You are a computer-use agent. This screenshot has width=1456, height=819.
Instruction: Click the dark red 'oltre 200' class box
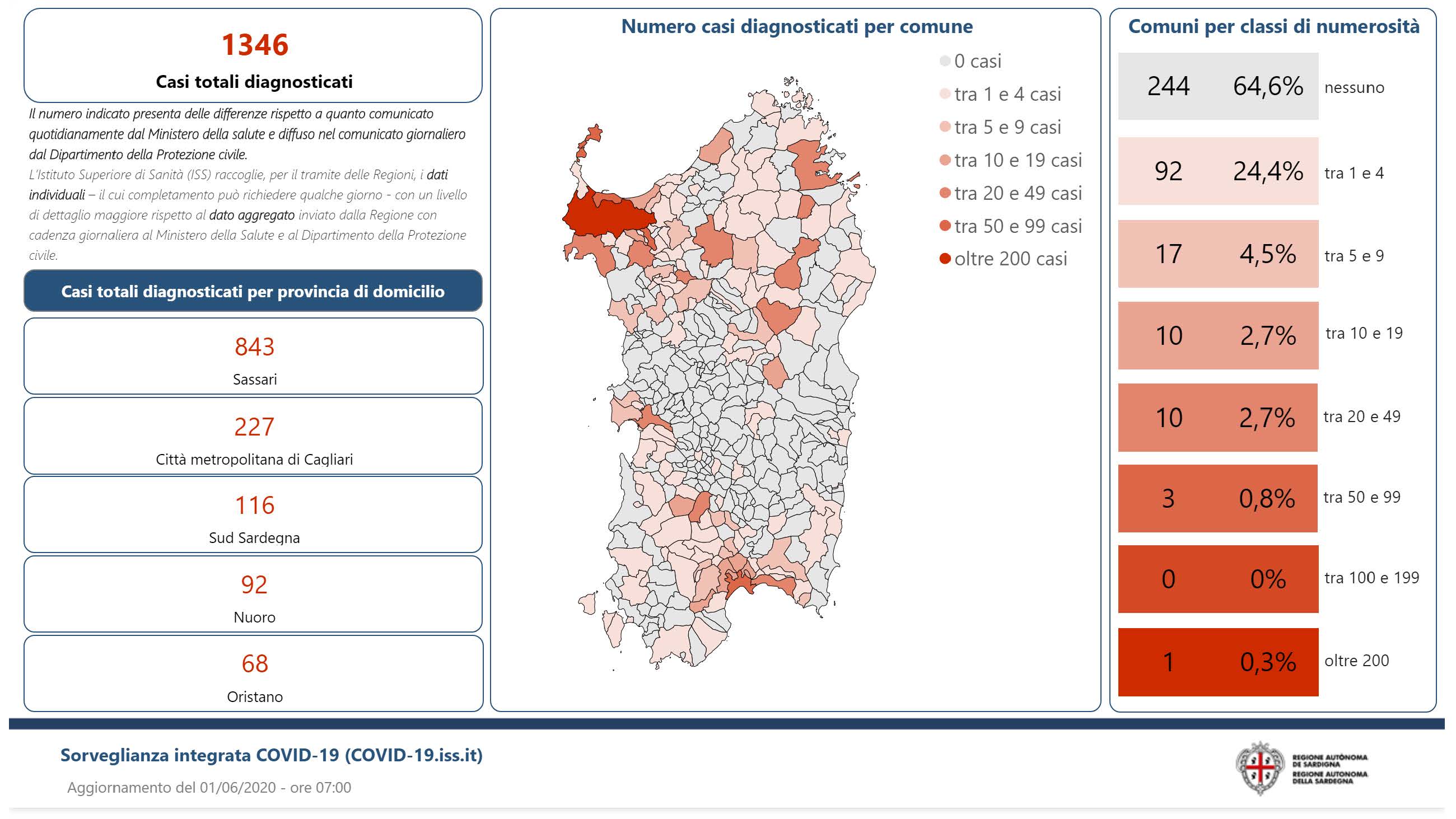pyautogui.click(x=1217, y=661)
